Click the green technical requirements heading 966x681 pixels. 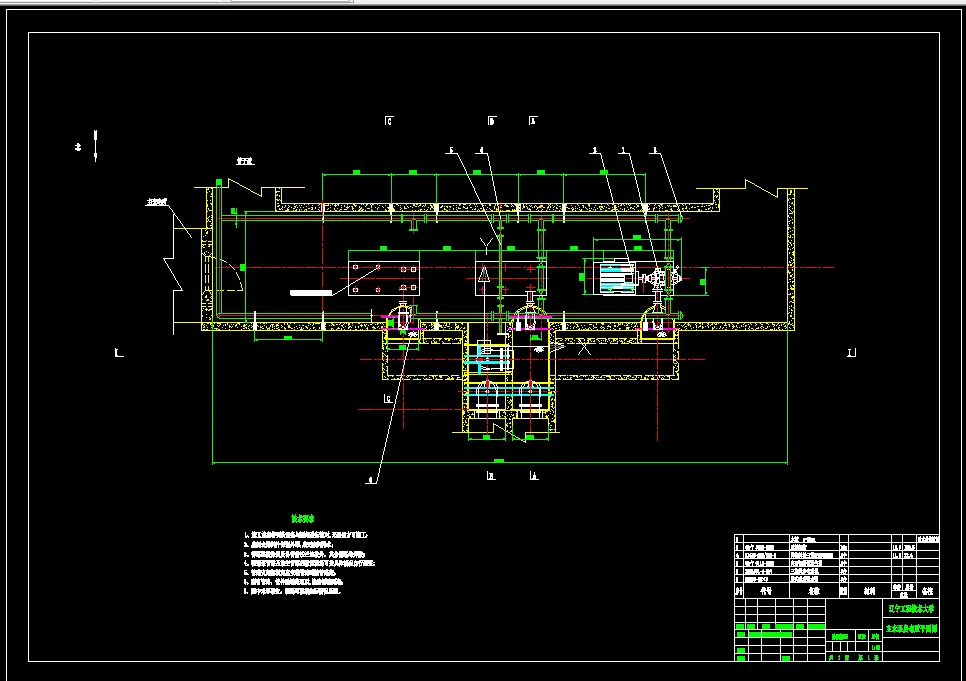click(x=303, y=519)
